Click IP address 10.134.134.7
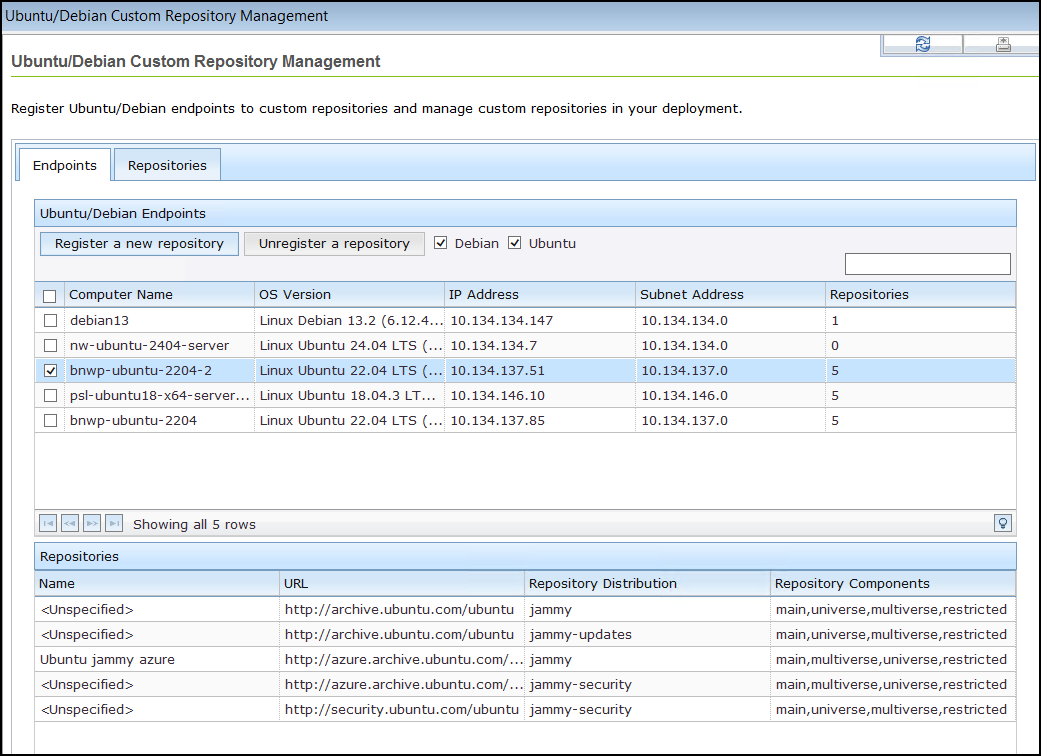Viewport: 1041px width, 756px height. click(493, 346)
